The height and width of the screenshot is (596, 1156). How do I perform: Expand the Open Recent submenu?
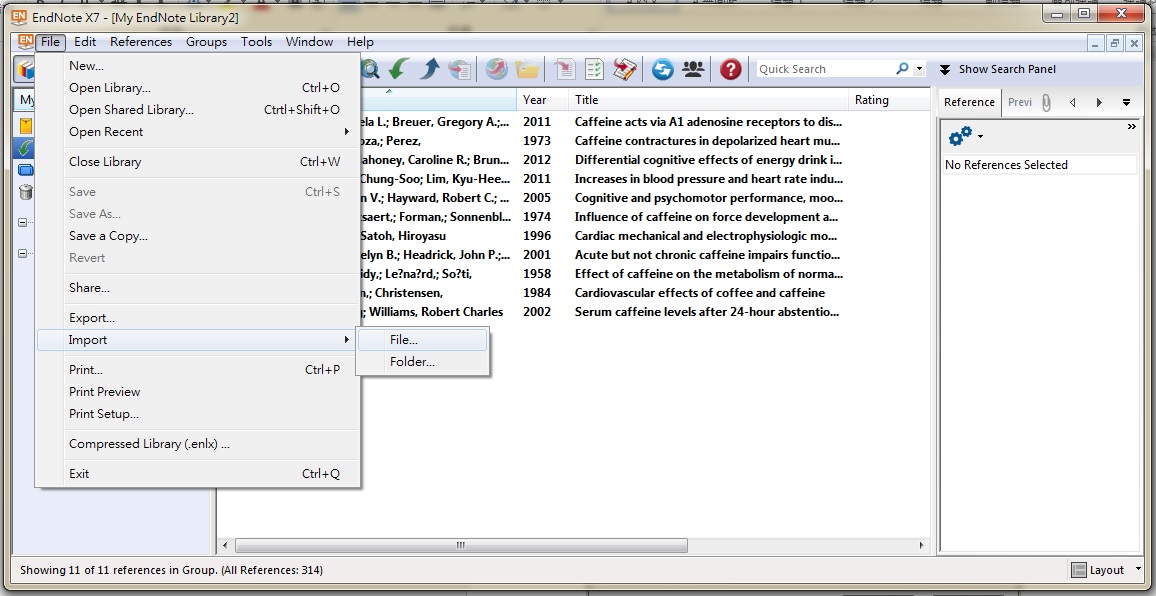(199, 131)
